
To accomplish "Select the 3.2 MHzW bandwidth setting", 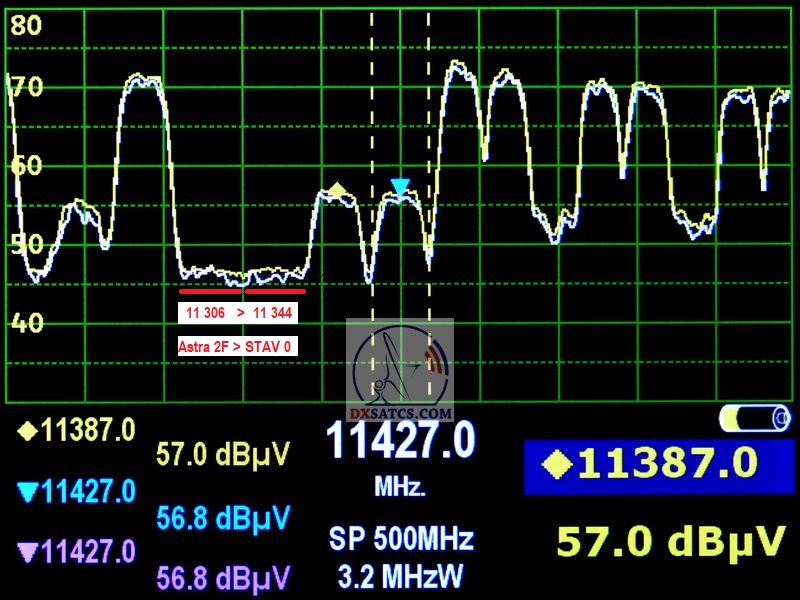I will pos(401,577).
